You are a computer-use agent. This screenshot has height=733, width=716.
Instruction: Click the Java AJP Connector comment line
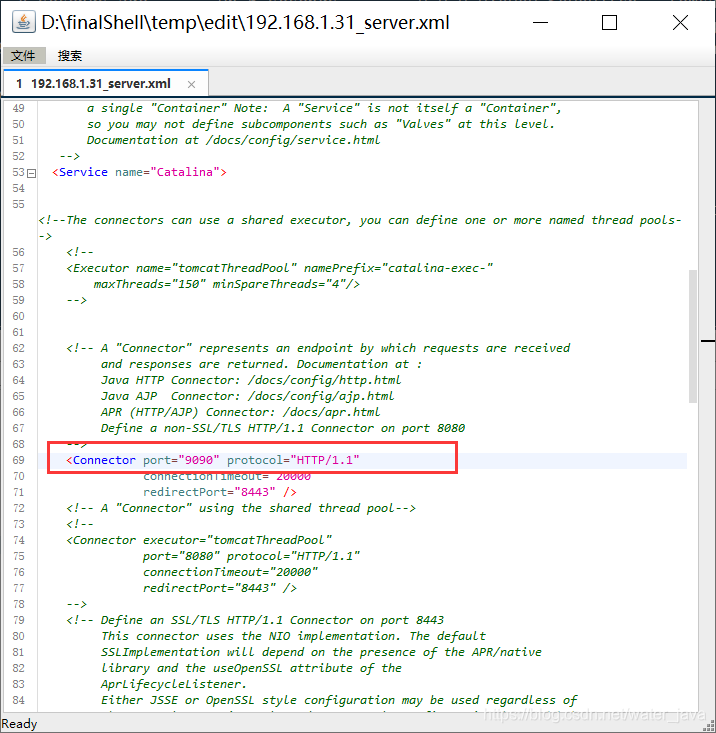tap(247, 396)
